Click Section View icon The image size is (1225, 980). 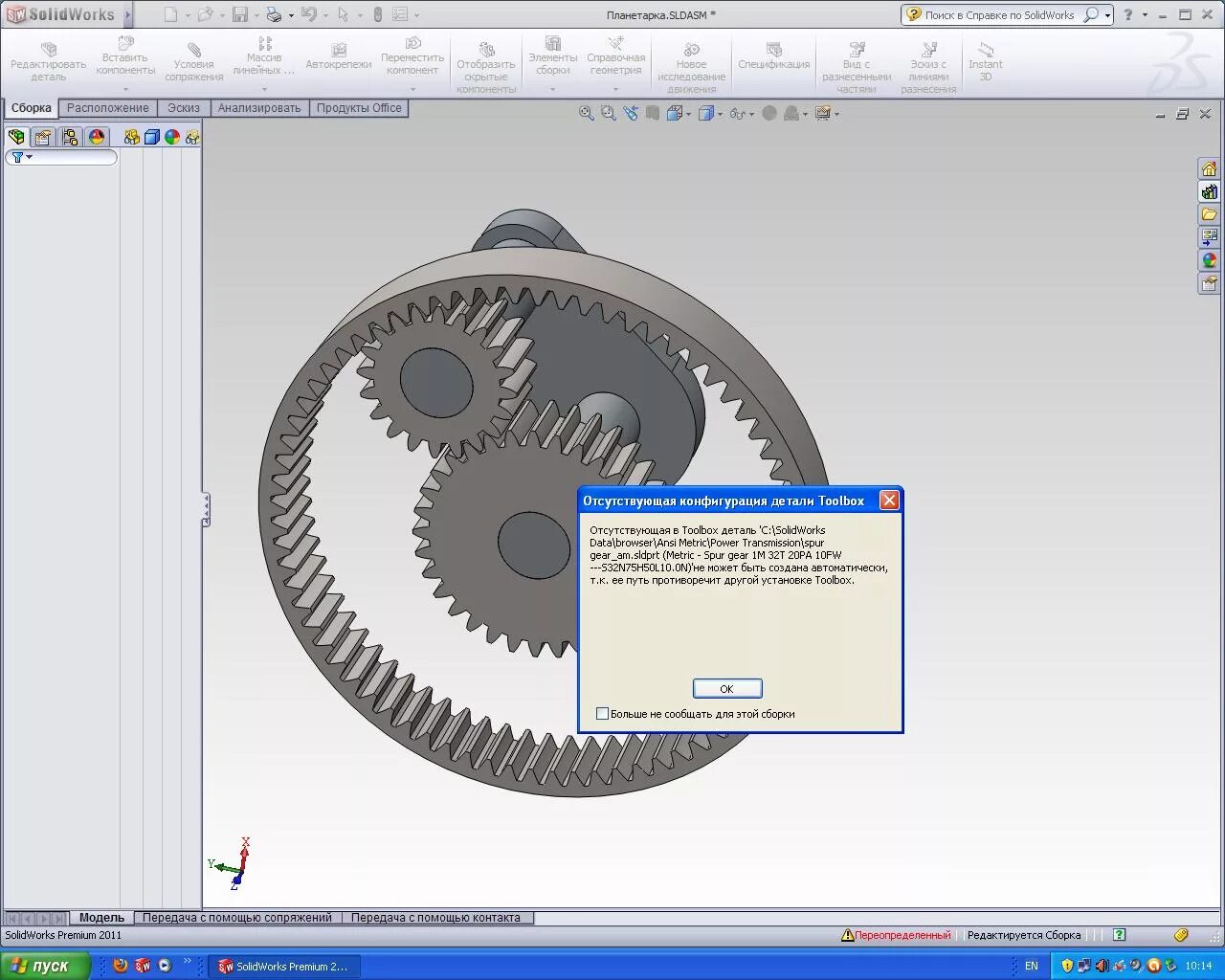(x=653, y=113)
